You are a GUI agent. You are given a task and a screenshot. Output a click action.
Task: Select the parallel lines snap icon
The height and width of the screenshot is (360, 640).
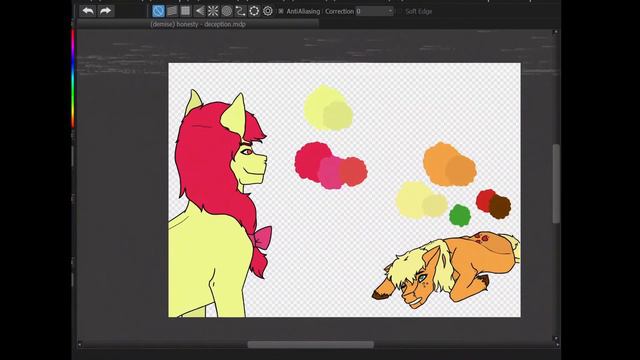172,11
